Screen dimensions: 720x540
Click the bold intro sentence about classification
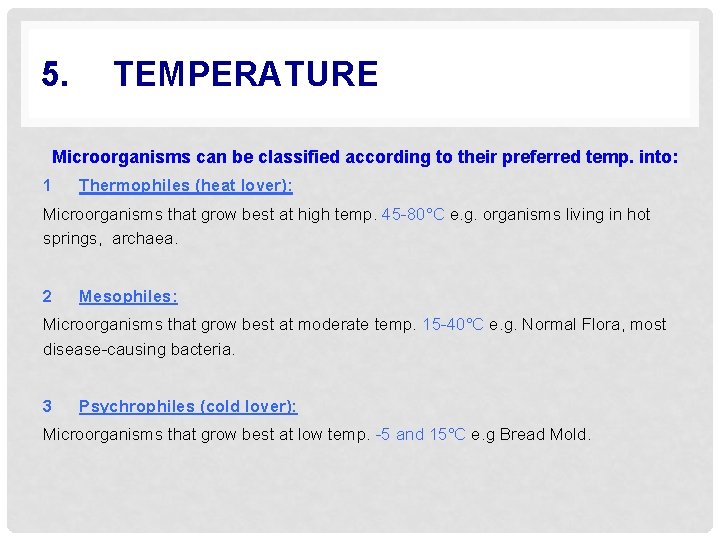(365, 157)
